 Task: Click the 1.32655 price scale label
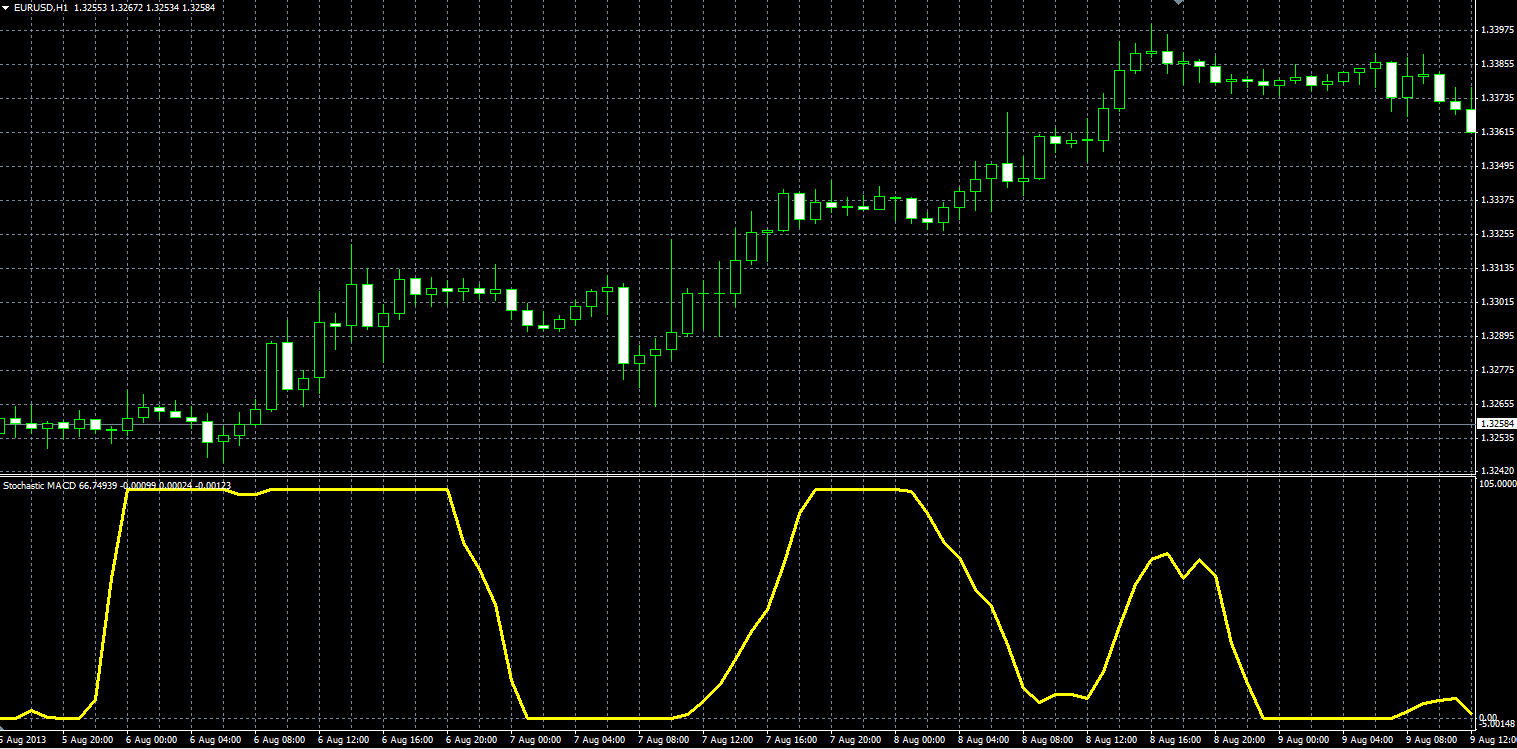coord(1496,404)
